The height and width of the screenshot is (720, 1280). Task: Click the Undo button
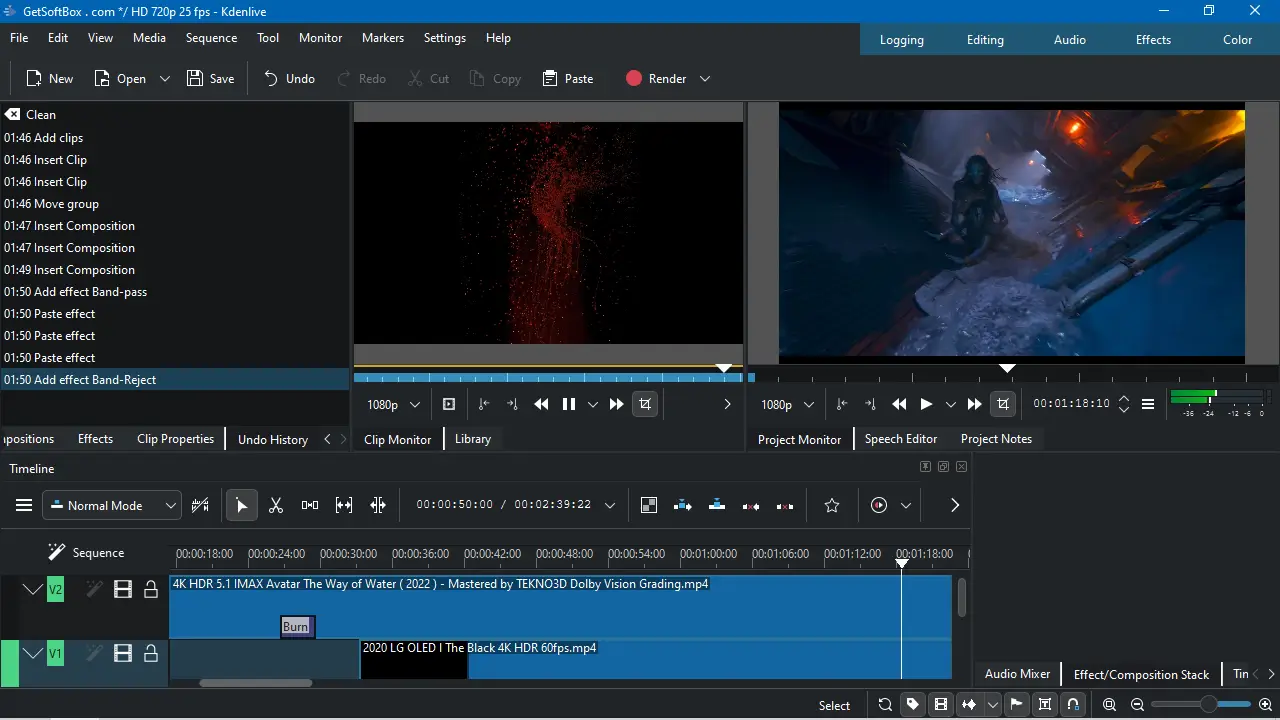[x=289, y=78]
